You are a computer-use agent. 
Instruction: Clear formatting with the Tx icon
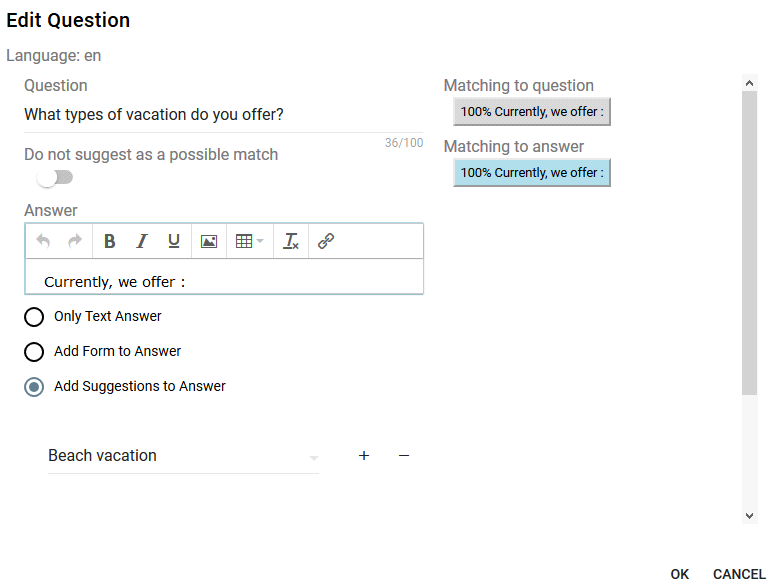(x=291, y=241)
